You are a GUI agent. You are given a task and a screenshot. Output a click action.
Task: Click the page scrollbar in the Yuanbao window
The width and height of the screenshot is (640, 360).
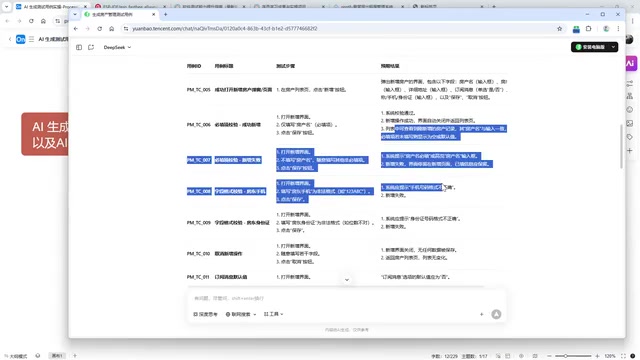click(622, 146)
